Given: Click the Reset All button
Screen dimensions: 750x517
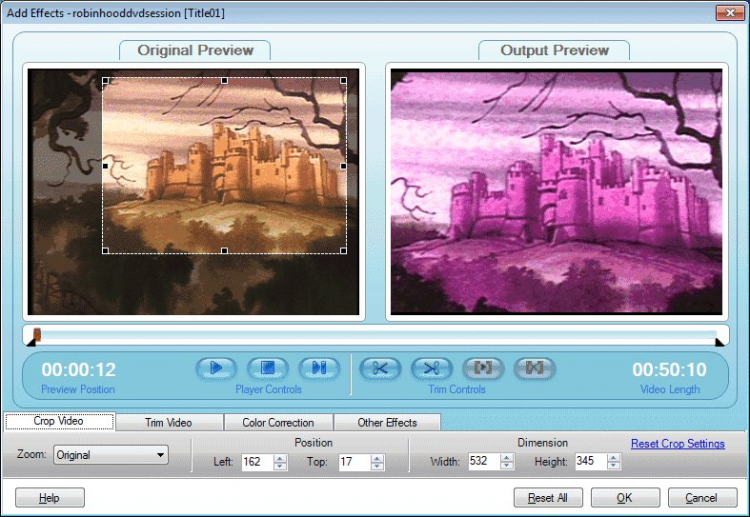Looking at the screenshot, I should (x=548, y=498).
